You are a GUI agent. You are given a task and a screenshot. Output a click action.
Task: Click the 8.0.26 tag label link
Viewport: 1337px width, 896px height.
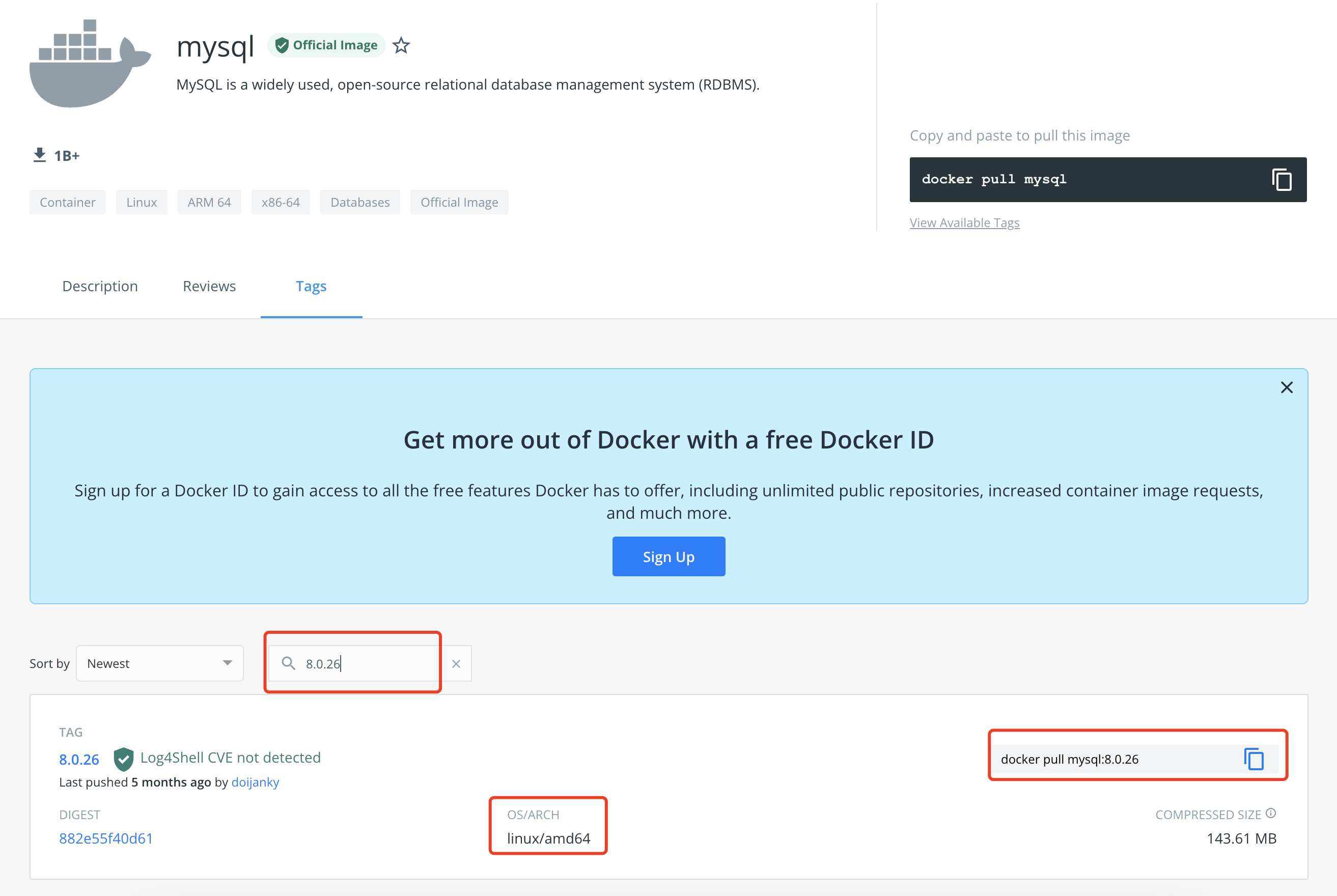coord(80,757)
